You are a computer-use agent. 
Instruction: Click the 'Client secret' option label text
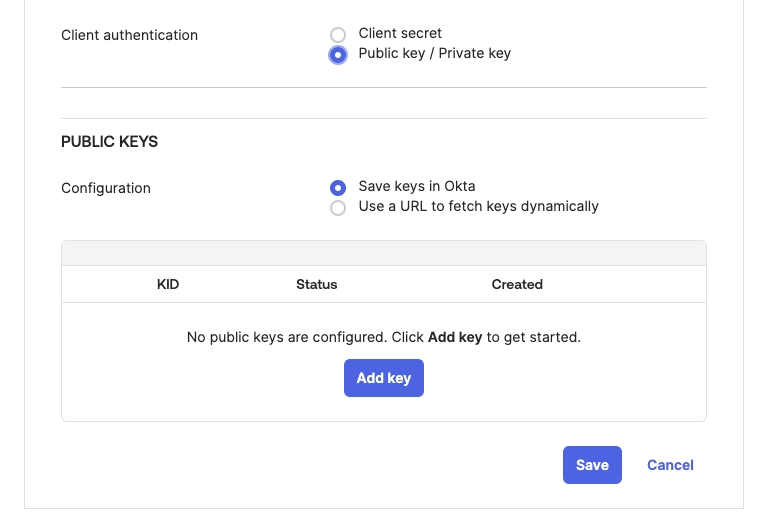click(x=400, y=34)
